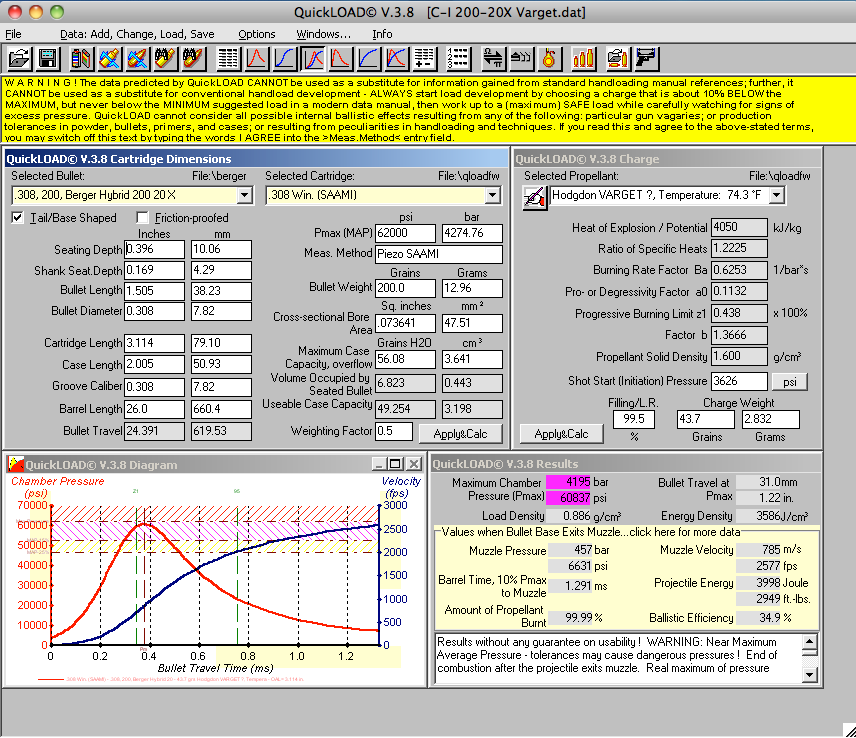Click the Maximum Case Capacity grains H2O field
Screen dimensions: 856x738
[406, 359]
